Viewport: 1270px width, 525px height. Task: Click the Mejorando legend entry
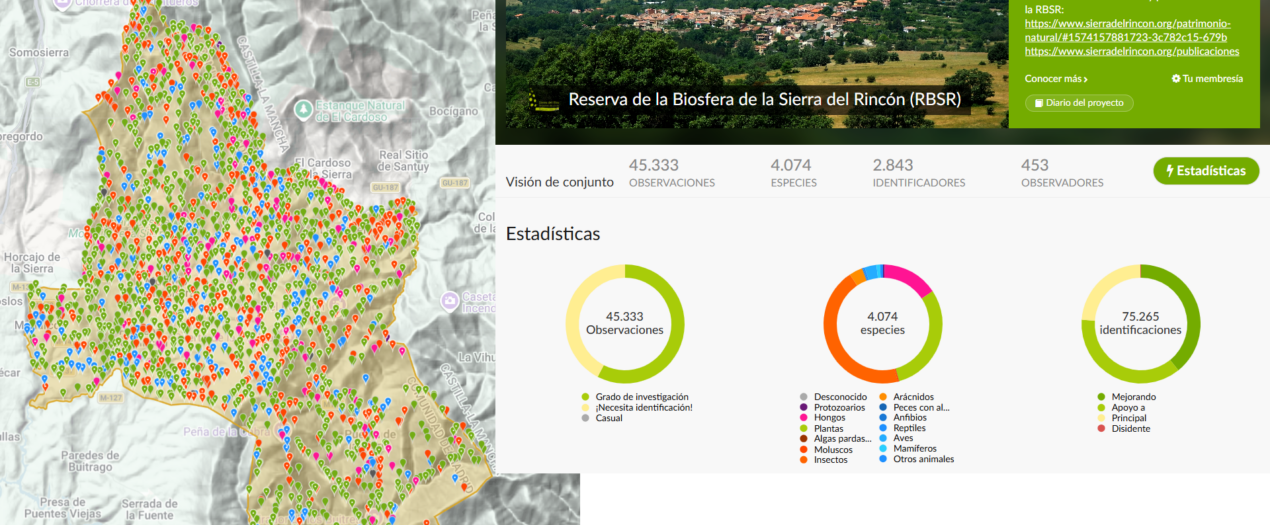coord(1126,397)
